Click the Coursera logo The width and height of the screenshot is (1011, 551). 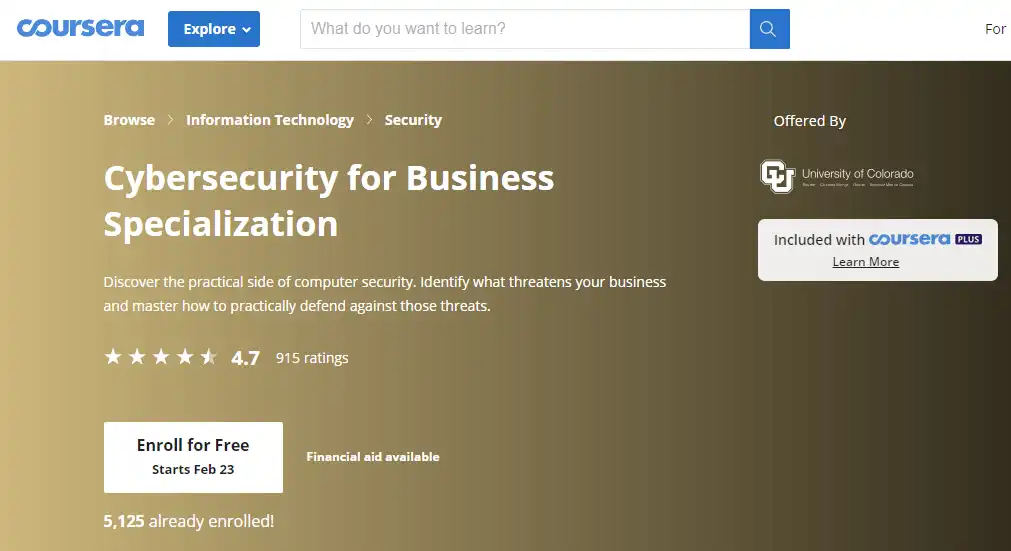coord(80,28)
